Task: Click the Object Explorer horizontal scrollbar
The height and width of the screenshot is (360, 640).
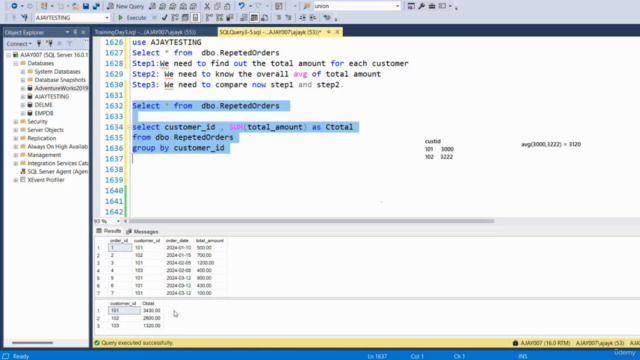Action: coord(33,343)
